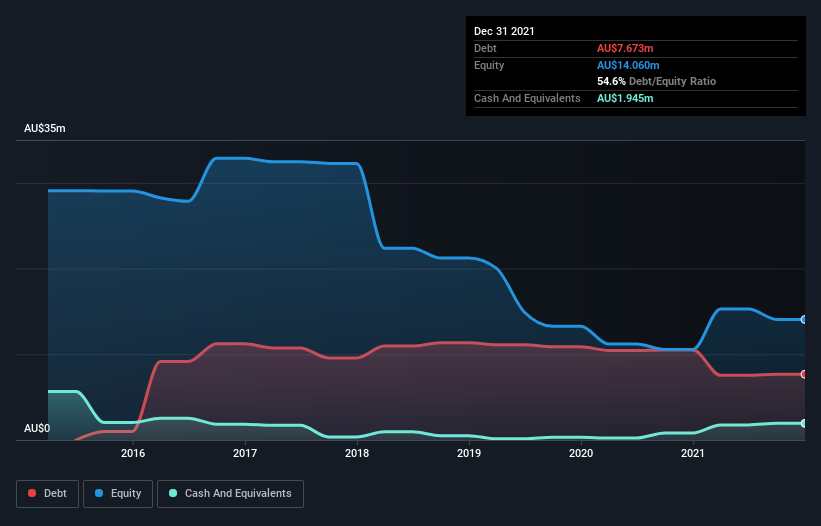
Task: Click the Dec 31 2021 tooltip date
Action: click(504, 31)
